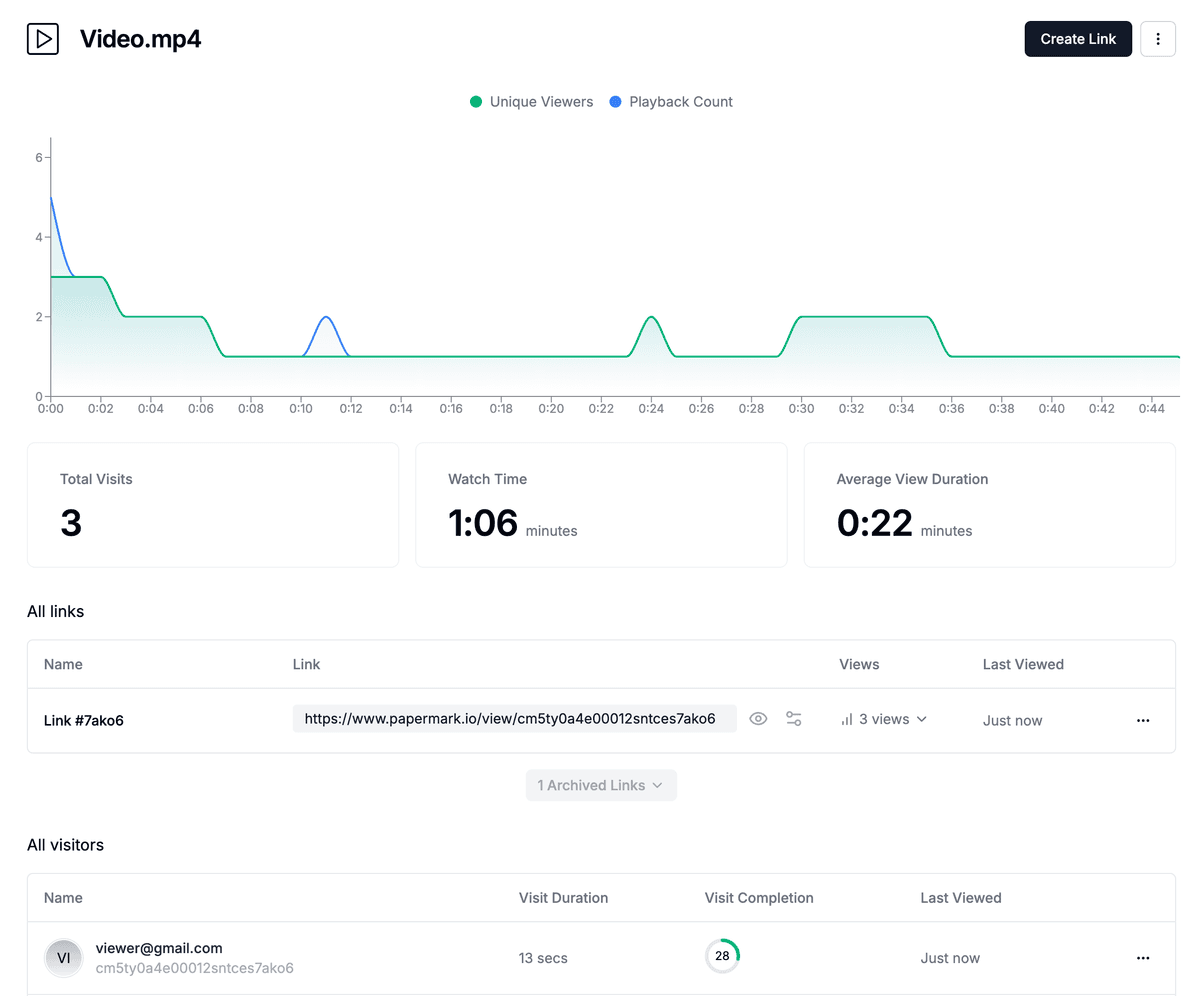
Task: Click the bar chart icon beside 3 views
Action: [x=847, y=719]
